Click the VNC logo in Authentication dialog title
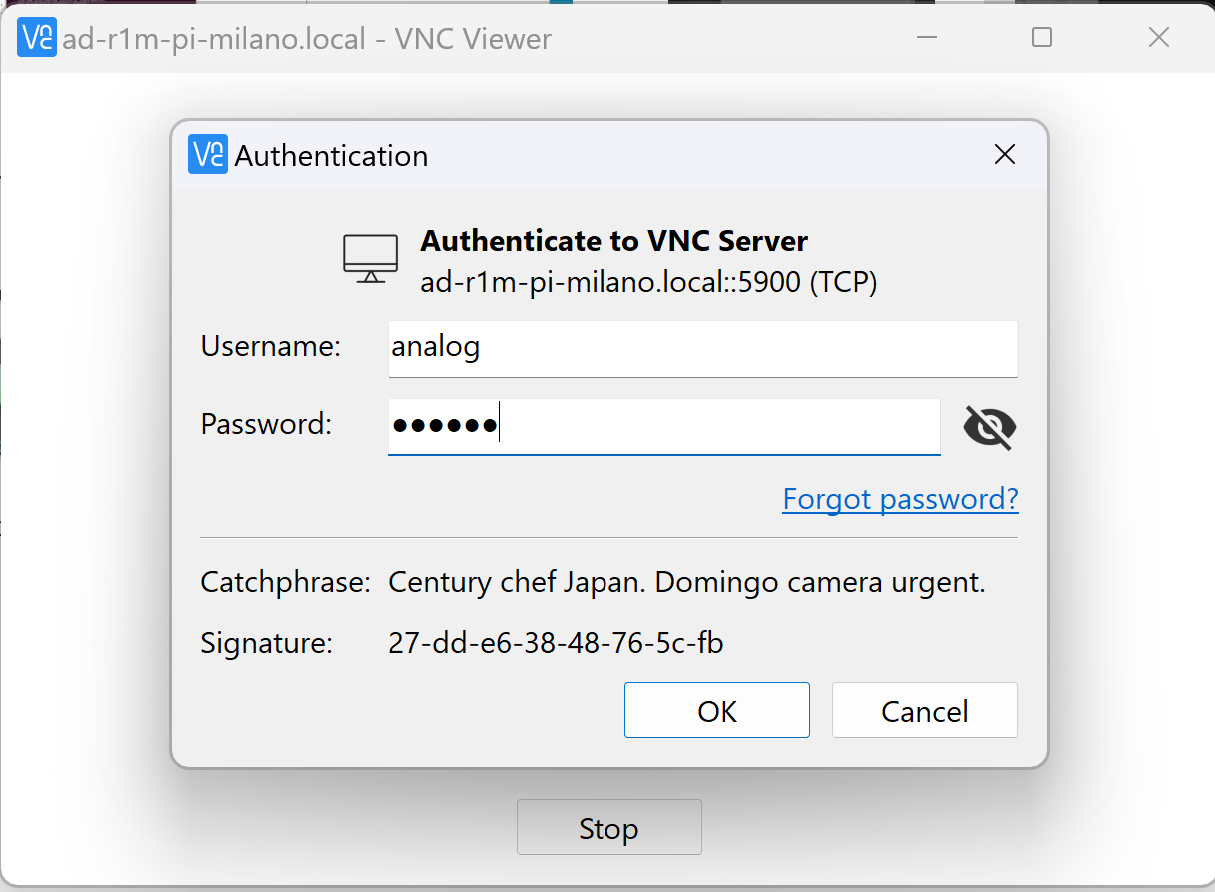The width and height of the screenshot is (1215, 892). [x=208, y=155]
